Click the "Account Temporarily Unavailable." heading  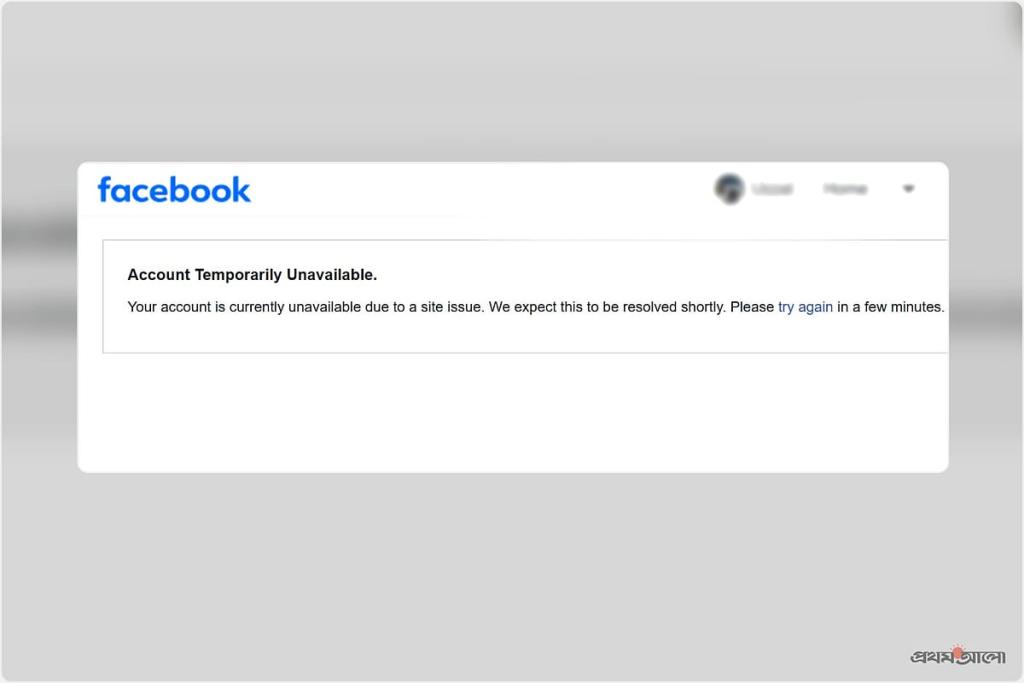point(252,275)
